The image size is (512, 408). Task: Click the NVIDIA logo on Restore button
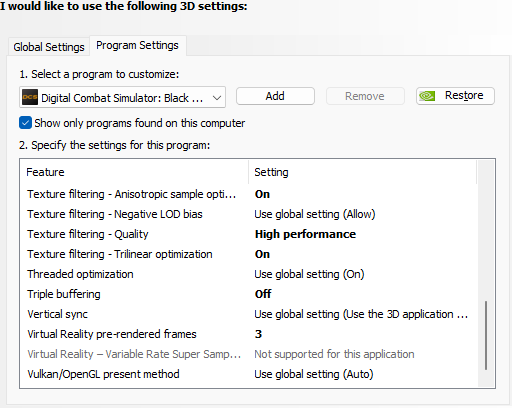coord(427,96)
